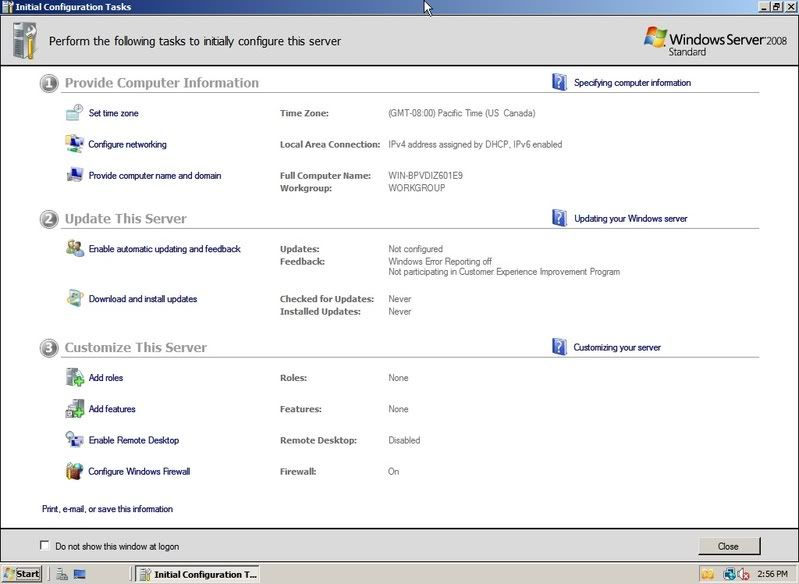Screen dimensions: 799x584
Task: Open Provide computer name and domain link
Action: click(x=155, y=175)
